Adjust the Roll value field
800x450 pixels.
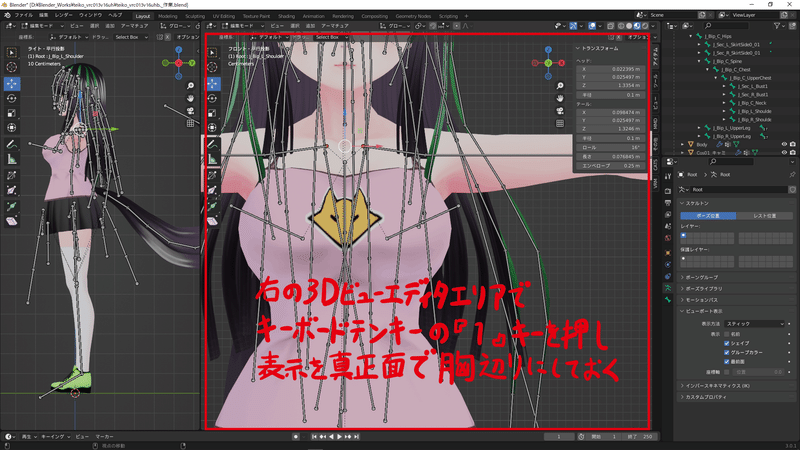[x=610, y=147]
